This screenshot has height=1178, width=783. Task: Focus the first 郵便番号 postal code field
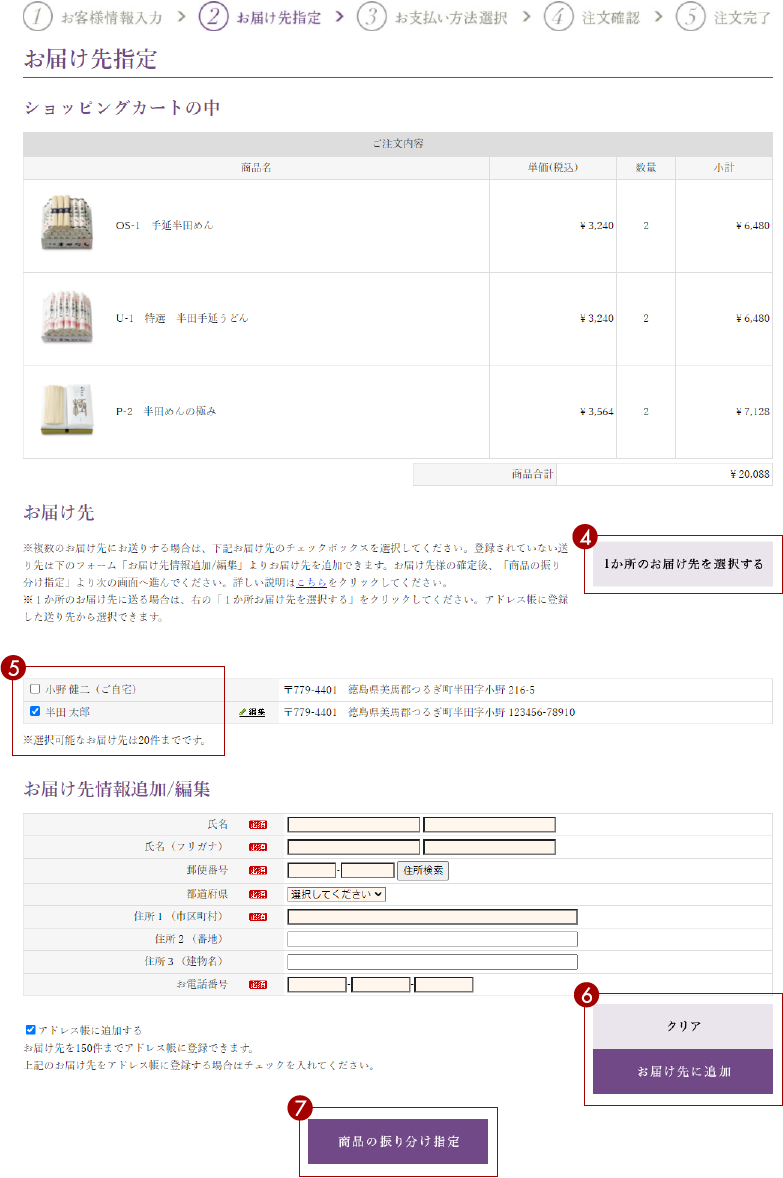click(311, 871)
